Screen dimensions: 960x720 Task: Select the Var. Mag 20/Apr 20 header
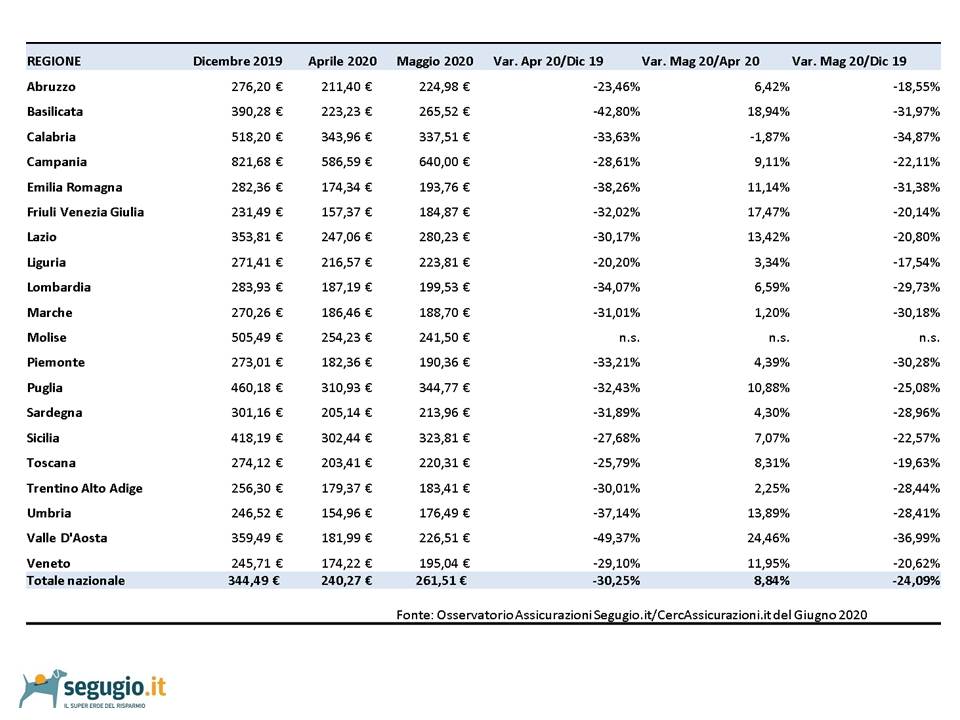coord(700,60)
